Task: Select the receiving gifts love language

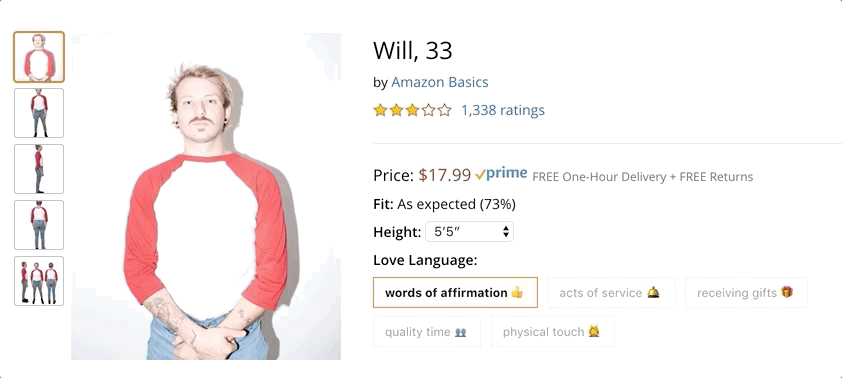Action: pos(746,293)
